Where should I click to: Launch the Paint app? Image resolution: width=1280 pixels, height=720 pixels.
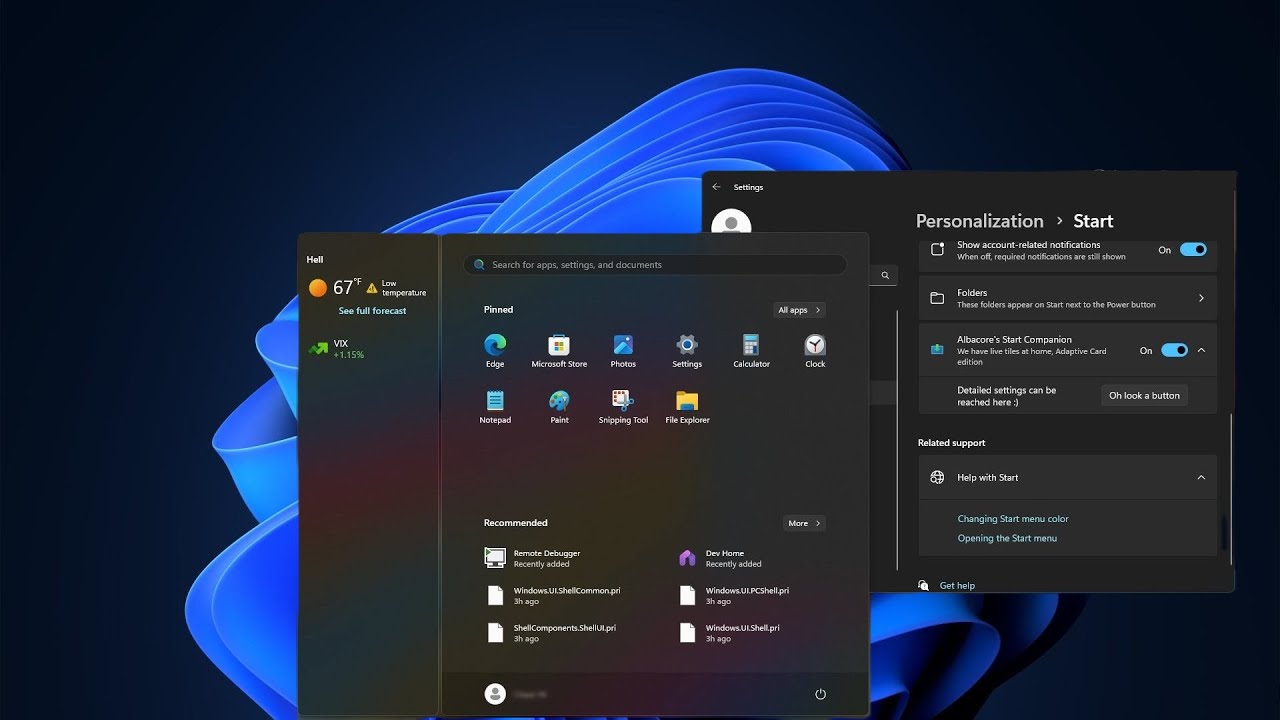[559, 407]
